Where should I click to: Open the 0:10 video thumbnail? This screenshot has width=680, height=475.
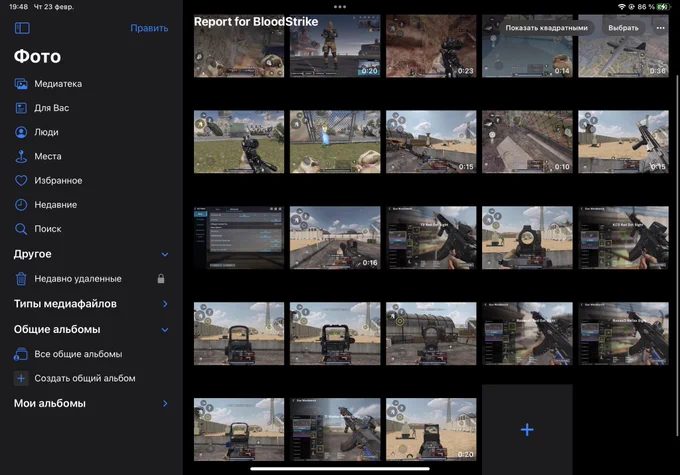pyautogui.click(x=527, y=142)
